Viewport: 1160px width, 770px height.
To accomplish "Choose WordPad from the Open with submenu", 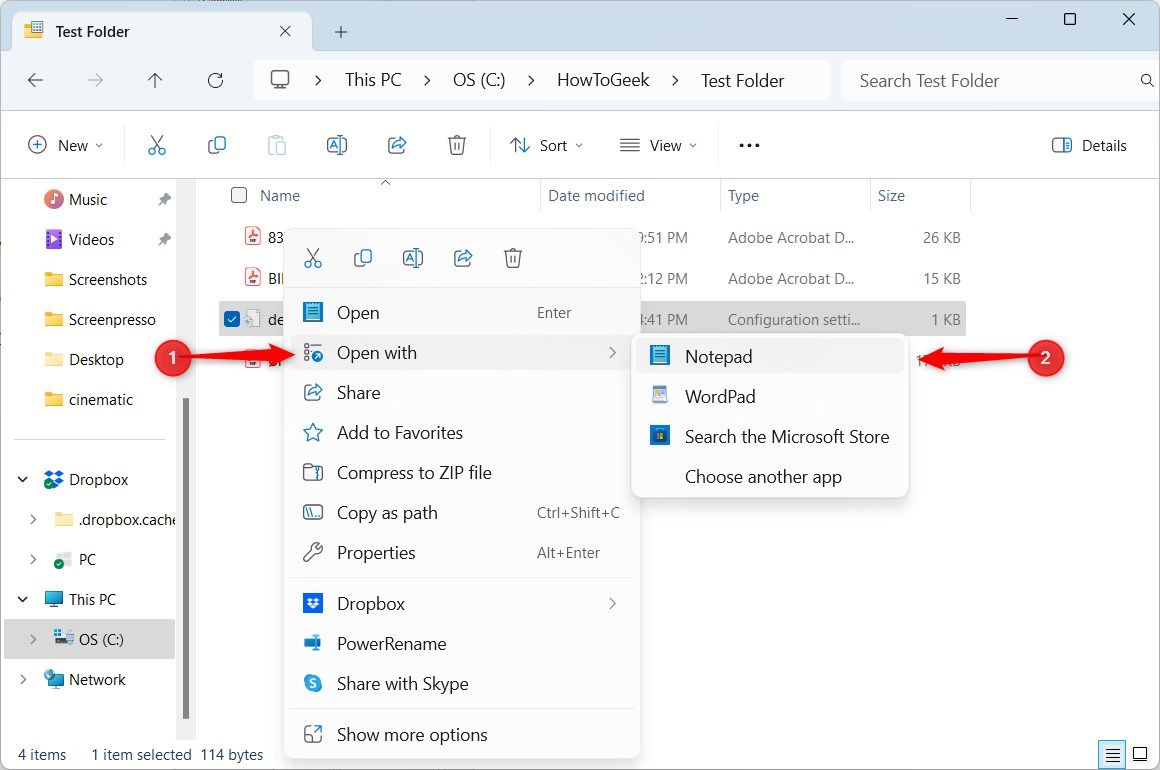I will [769, 396].
